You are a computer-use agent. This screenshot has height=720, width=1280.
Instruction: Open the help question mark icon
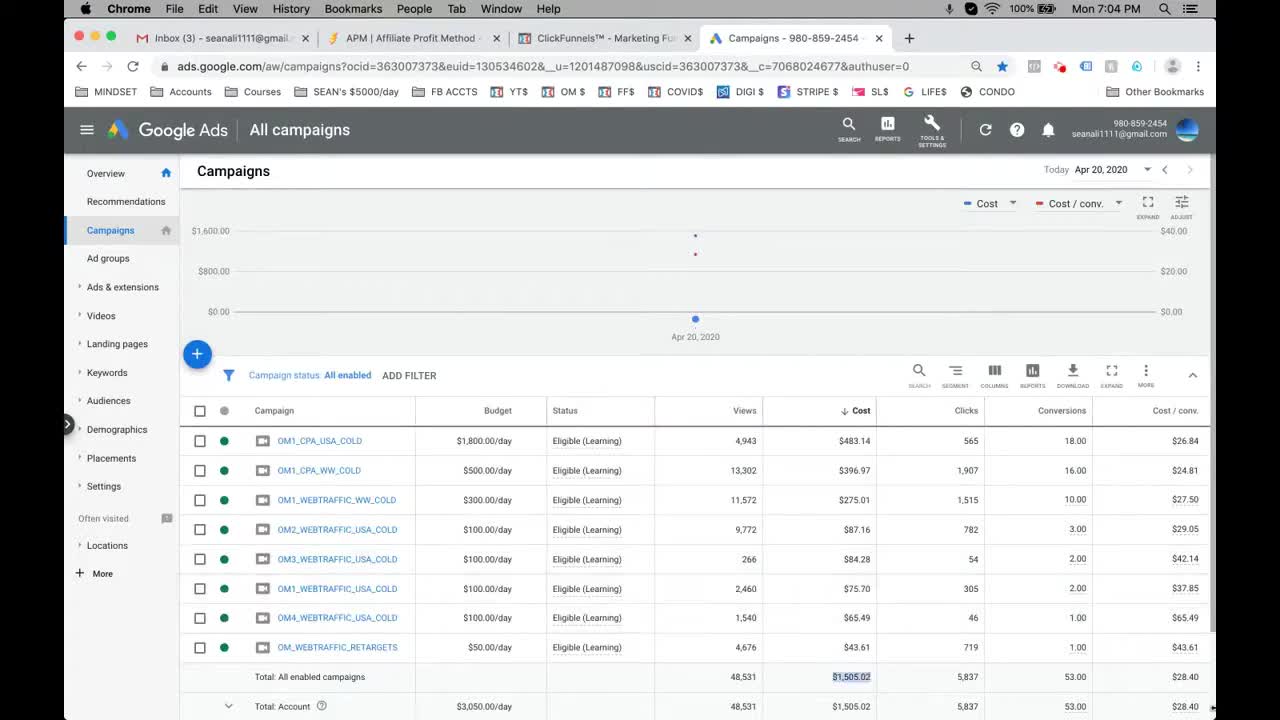point(1017,130)
